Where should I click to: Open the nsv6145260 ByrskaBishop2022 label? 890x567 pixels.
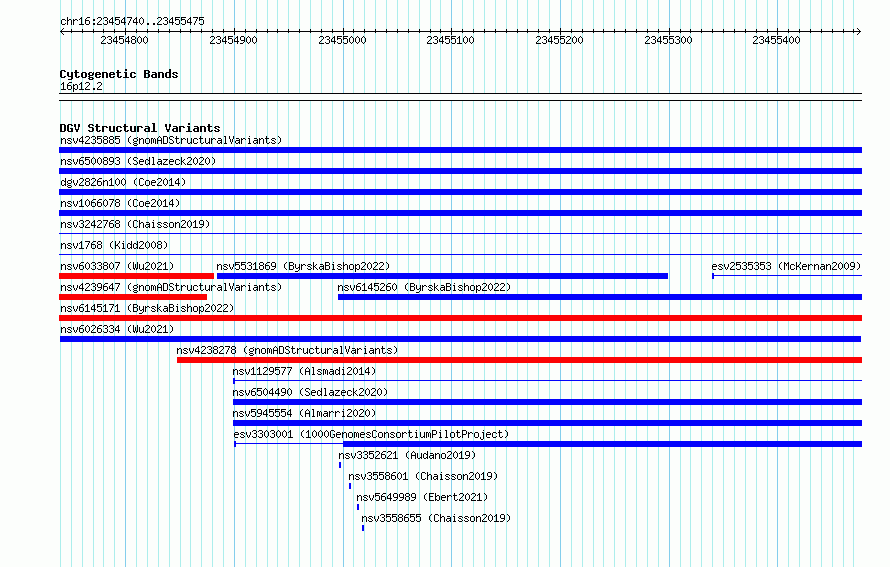pos(424,287)
